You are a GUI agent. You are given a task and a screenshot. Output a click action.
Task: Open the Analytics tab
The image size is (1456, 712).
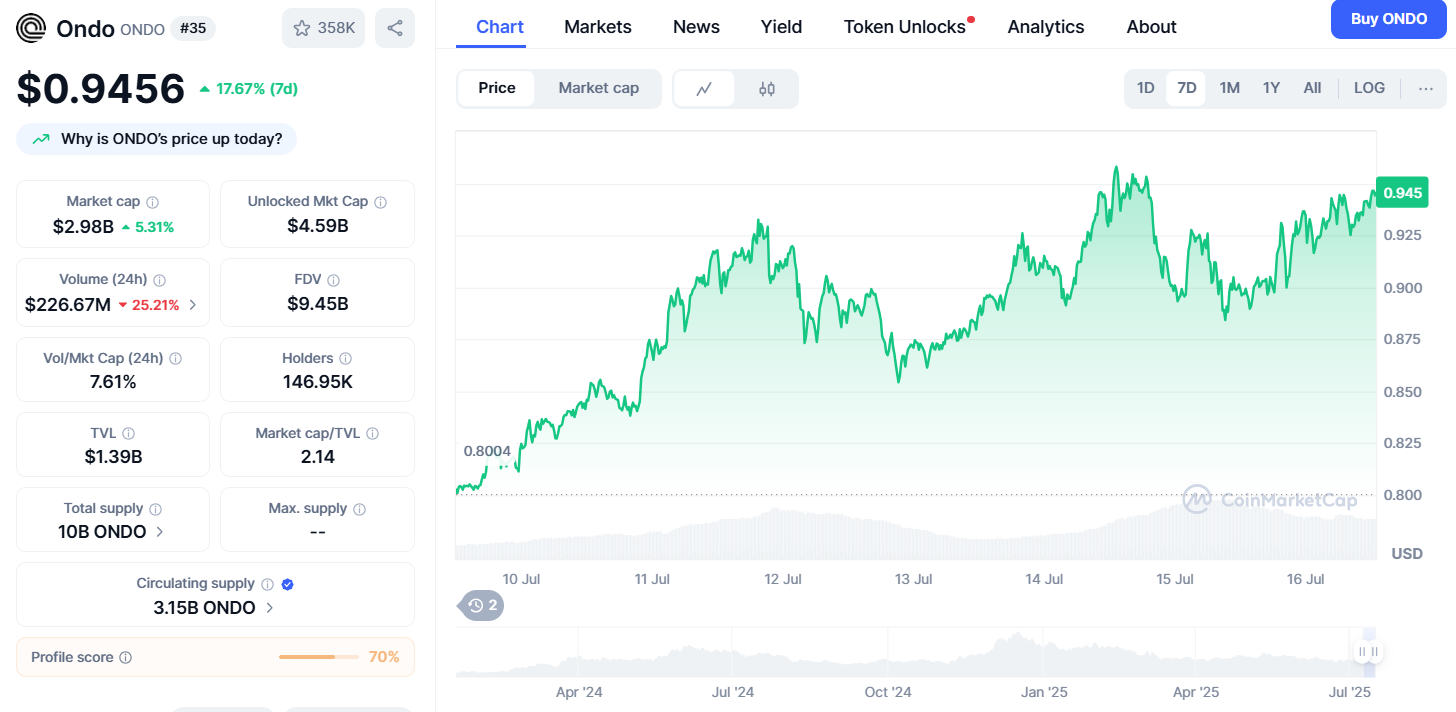click(x=1046, y=27)
